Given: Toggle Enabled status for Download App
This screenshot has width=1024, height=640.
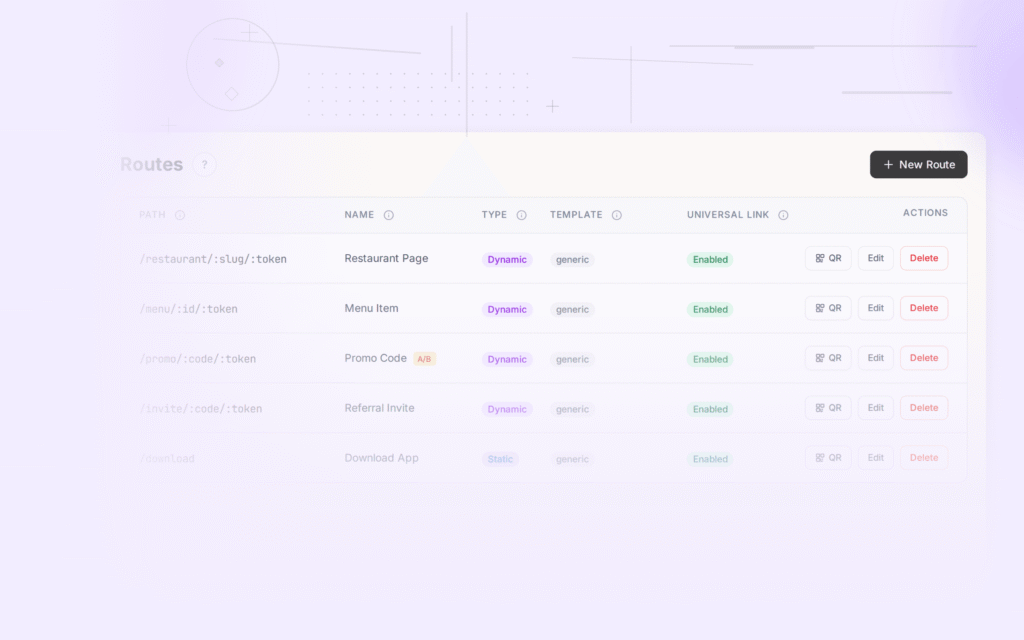Looking at the screenshot, I should pos(709,458).
